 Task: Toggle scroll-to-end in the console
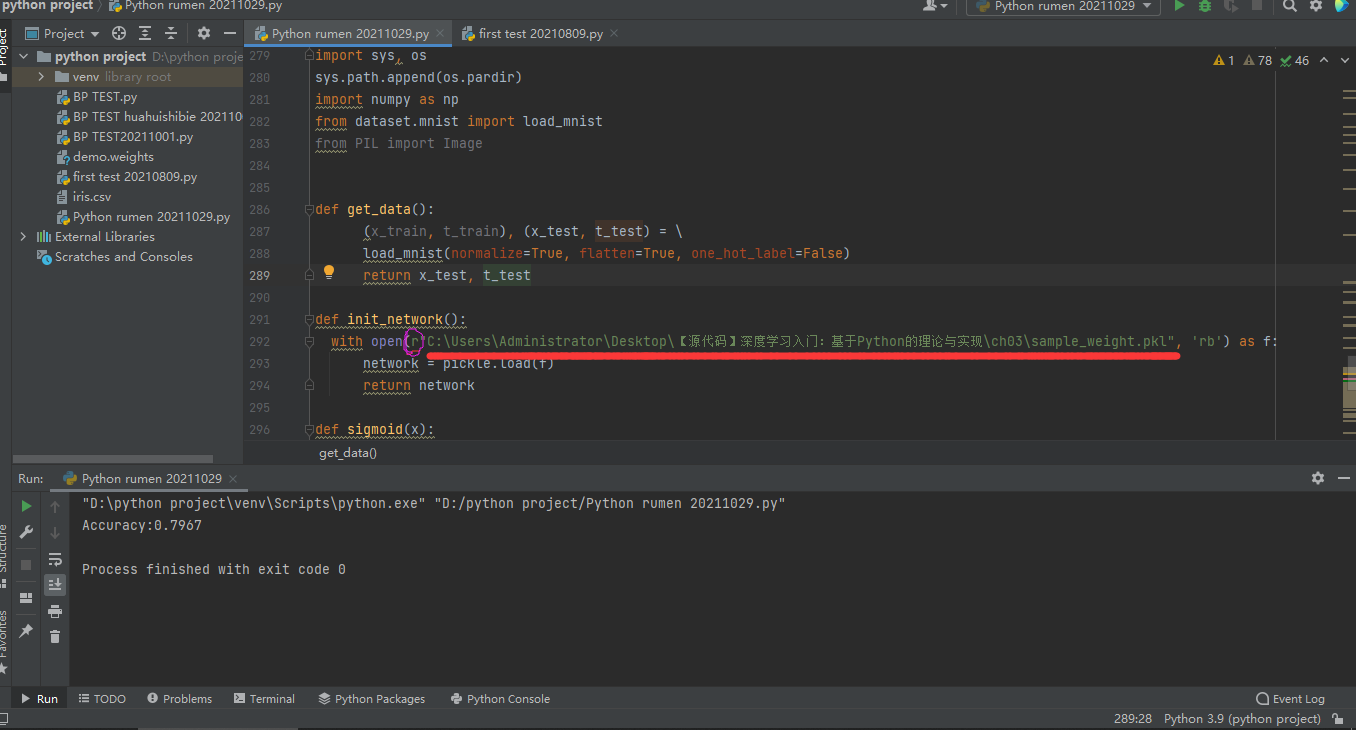[55, 585]
